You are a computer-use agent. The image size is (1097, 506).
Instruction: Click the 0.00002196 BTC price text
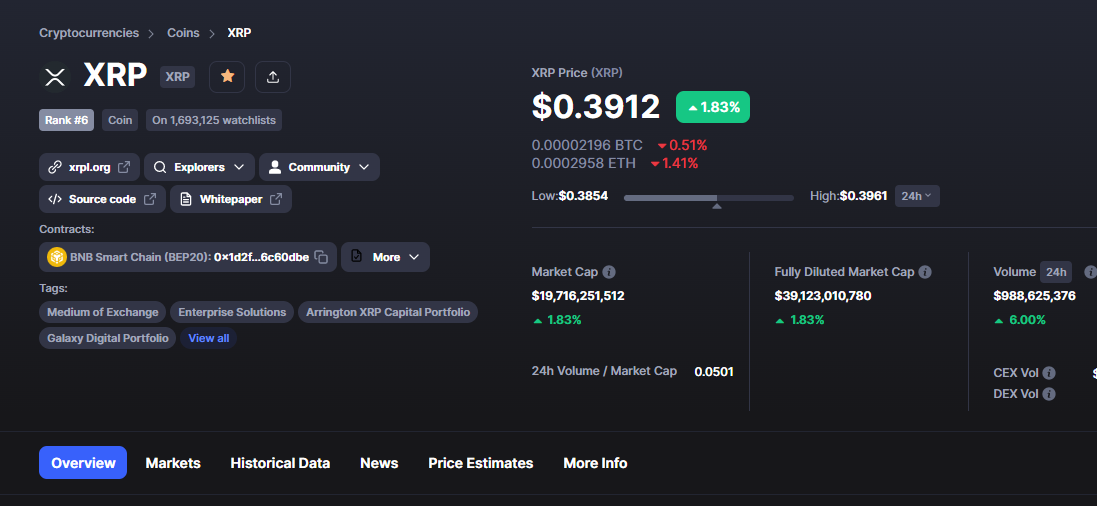[587, 146]
